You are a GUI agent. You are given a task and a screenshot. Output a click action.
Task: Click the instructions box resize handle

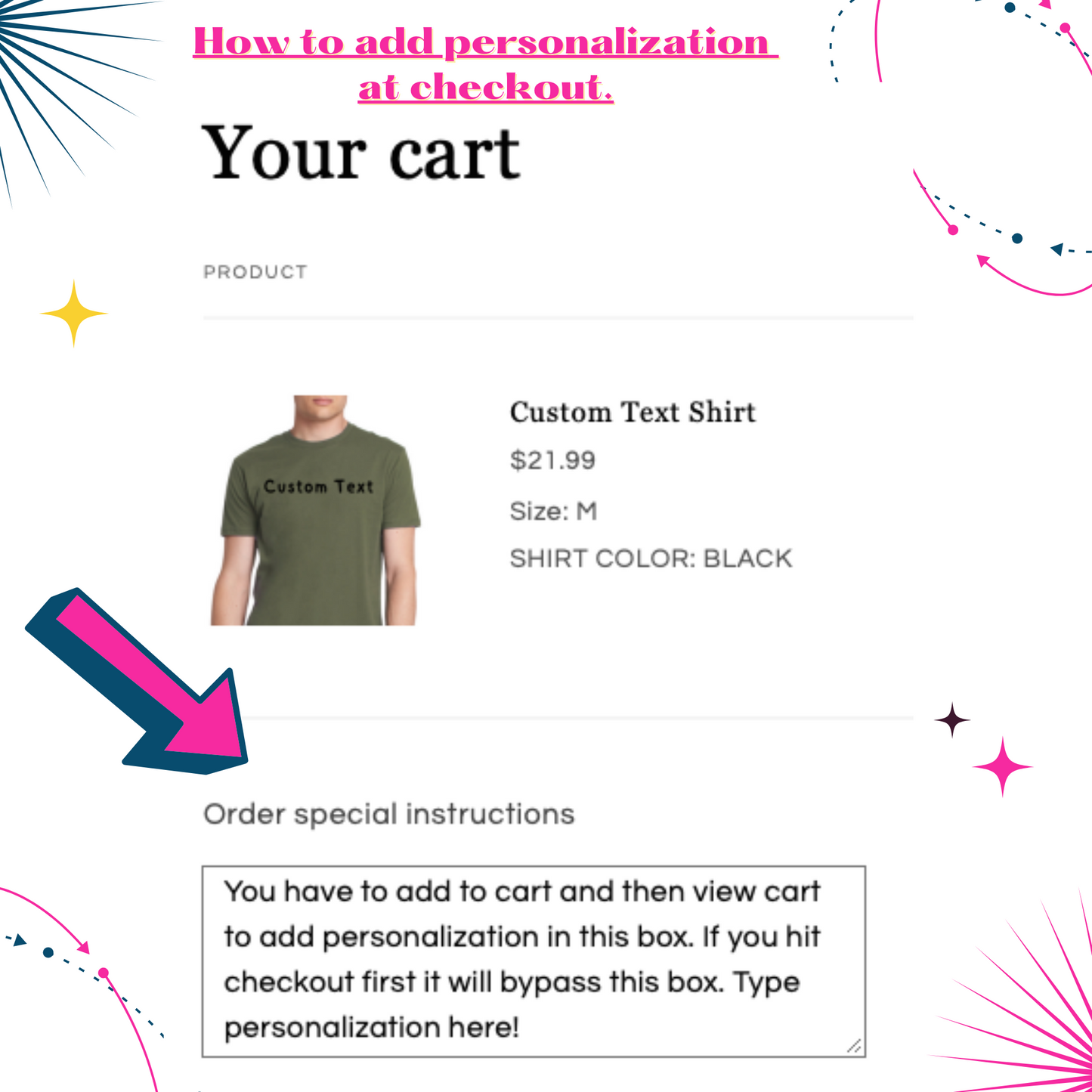tap(855, 1047)
